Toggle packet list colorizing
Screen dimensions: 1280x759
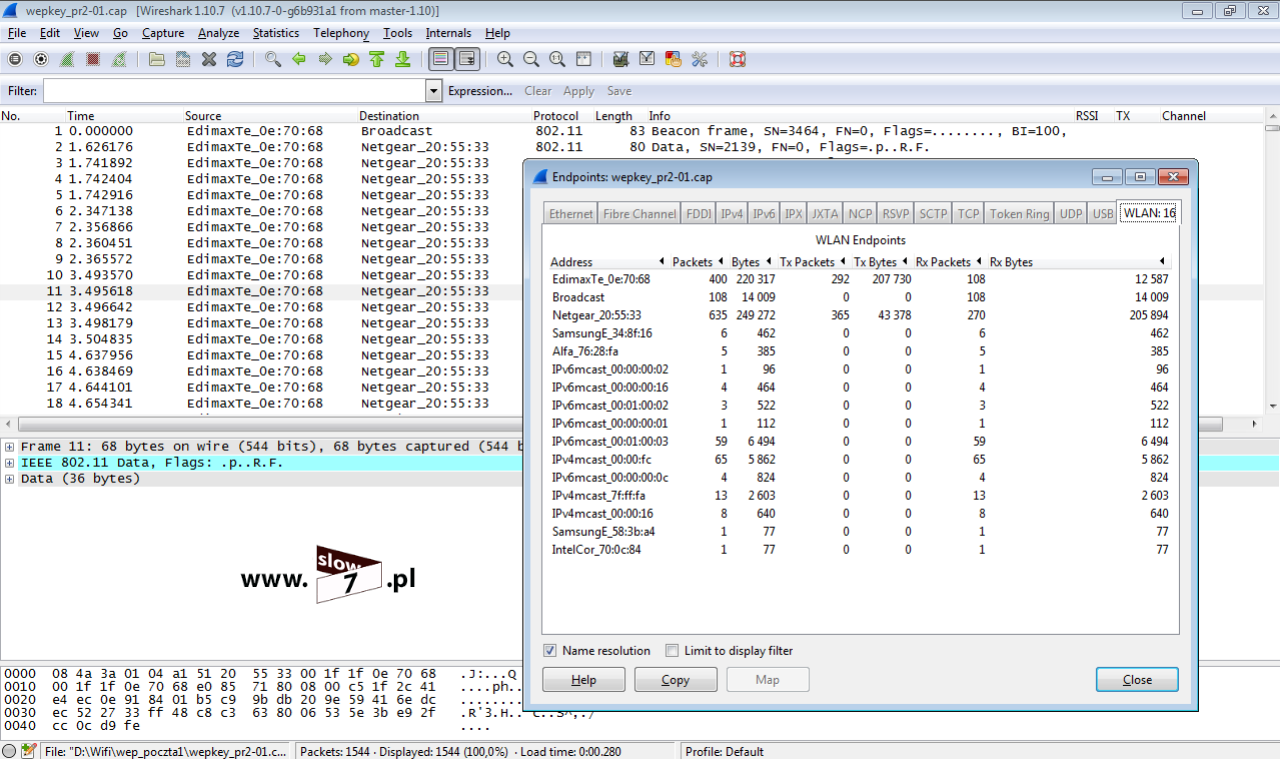[441, 59]
